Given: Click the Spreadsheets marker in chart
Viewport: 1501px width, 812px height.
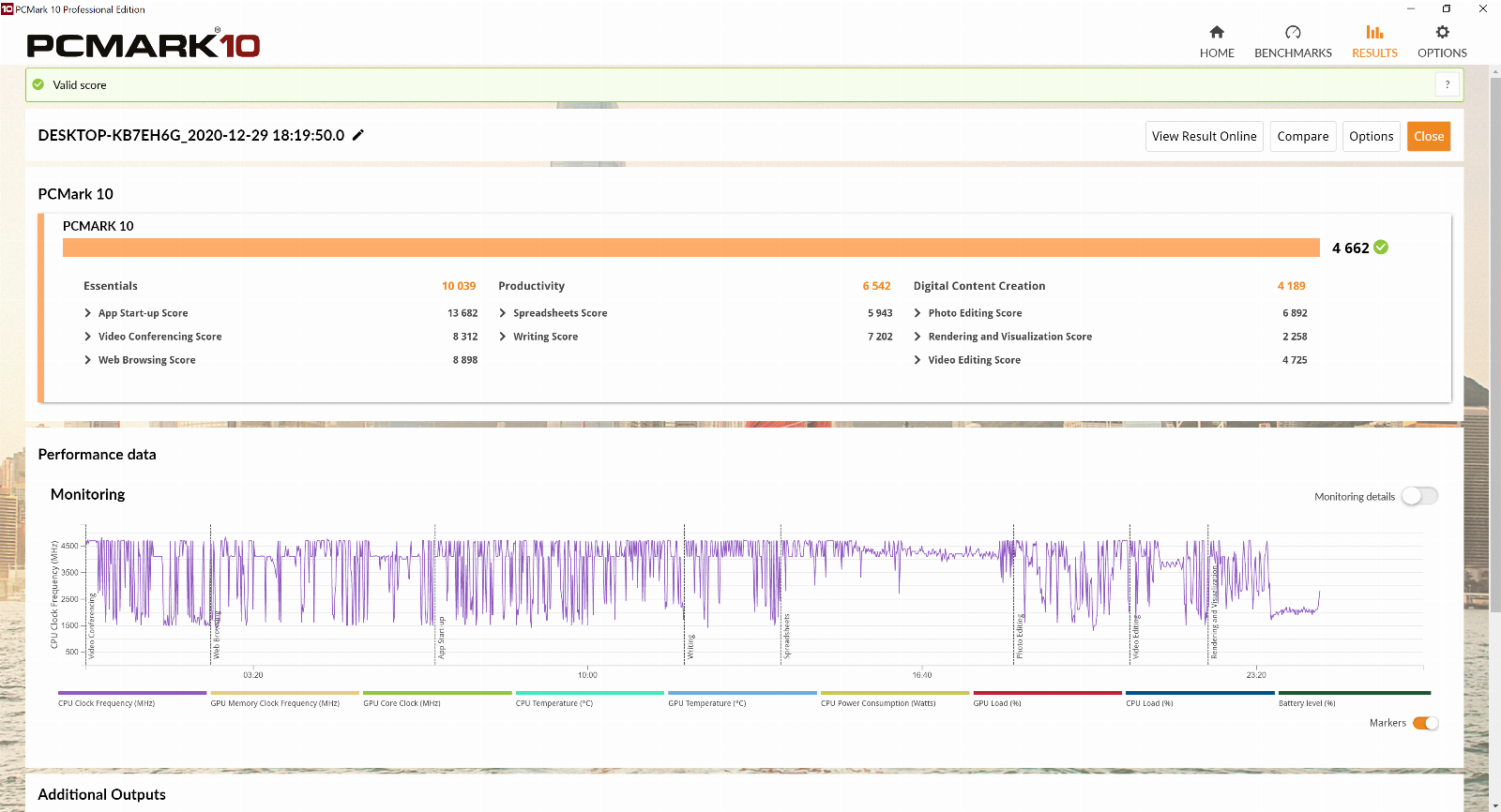Looking at the screenshot, I should 787,637.
